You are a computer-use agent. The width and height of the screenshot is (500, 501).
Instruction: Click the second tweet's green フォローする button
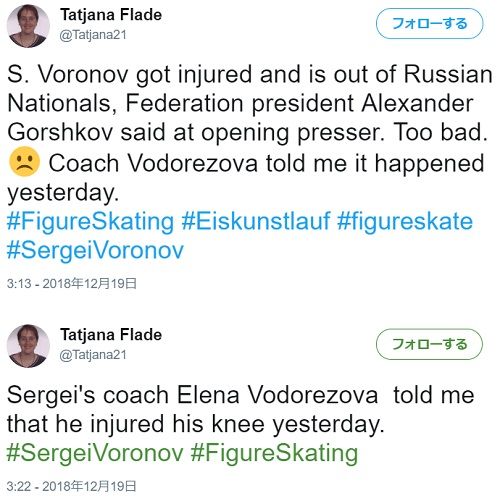coord(429,344)
